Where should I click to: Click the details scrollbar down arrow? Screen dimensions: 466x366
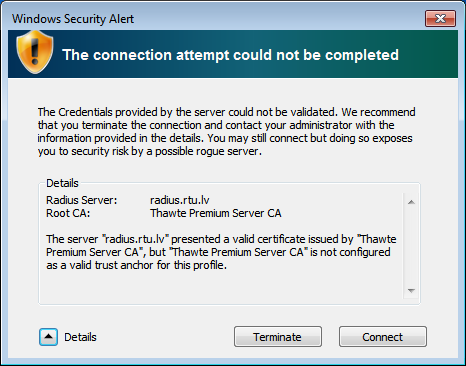(411, 291)
